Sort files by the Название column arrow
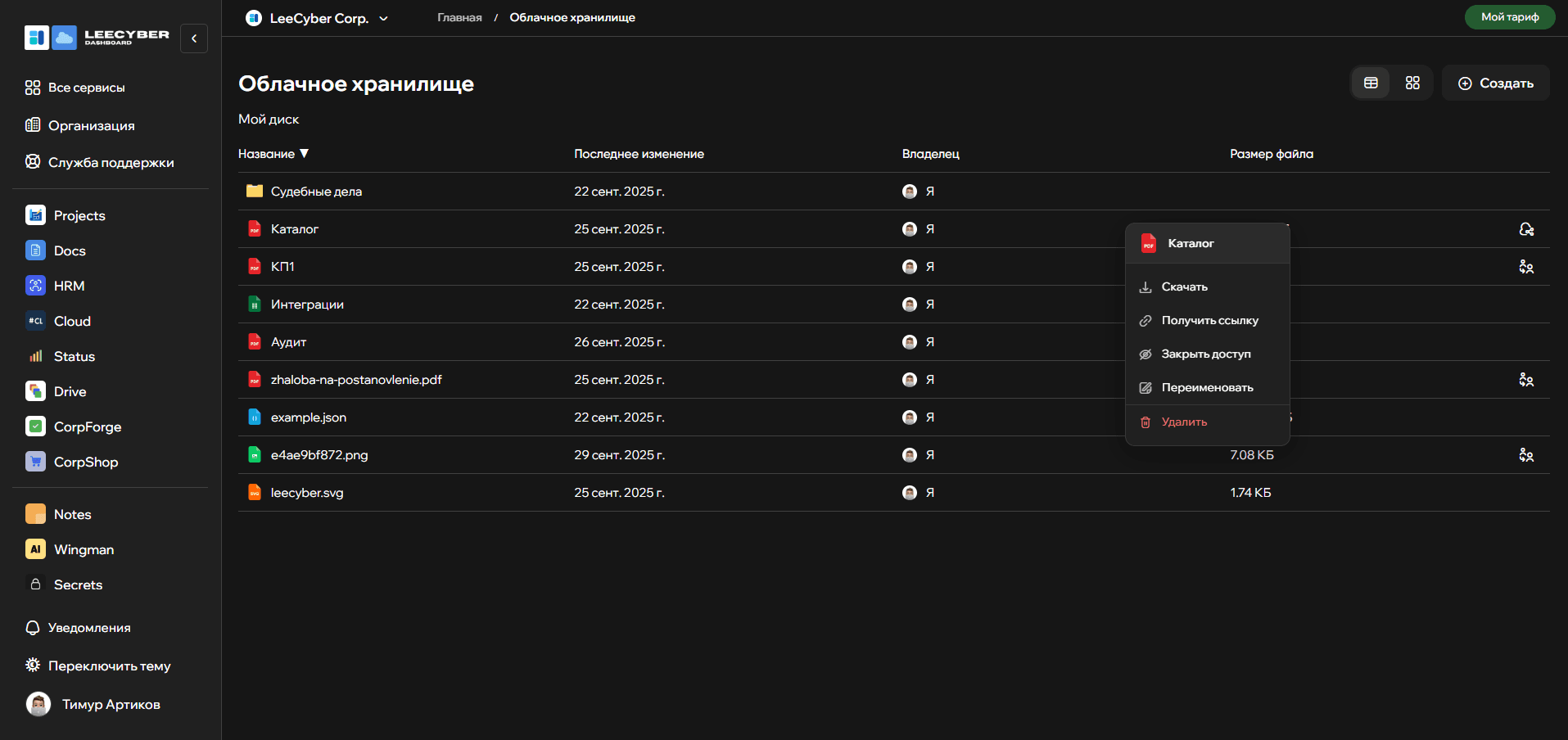 [305, 154]
